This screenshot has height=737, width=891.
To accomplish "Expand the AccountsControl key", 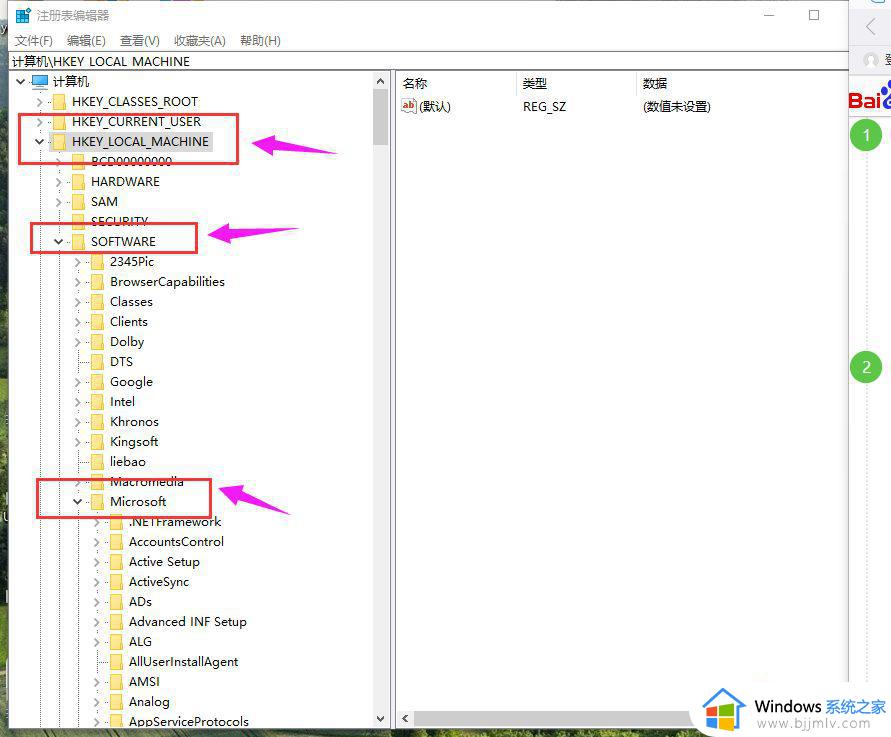I will (x=97, y=543).
